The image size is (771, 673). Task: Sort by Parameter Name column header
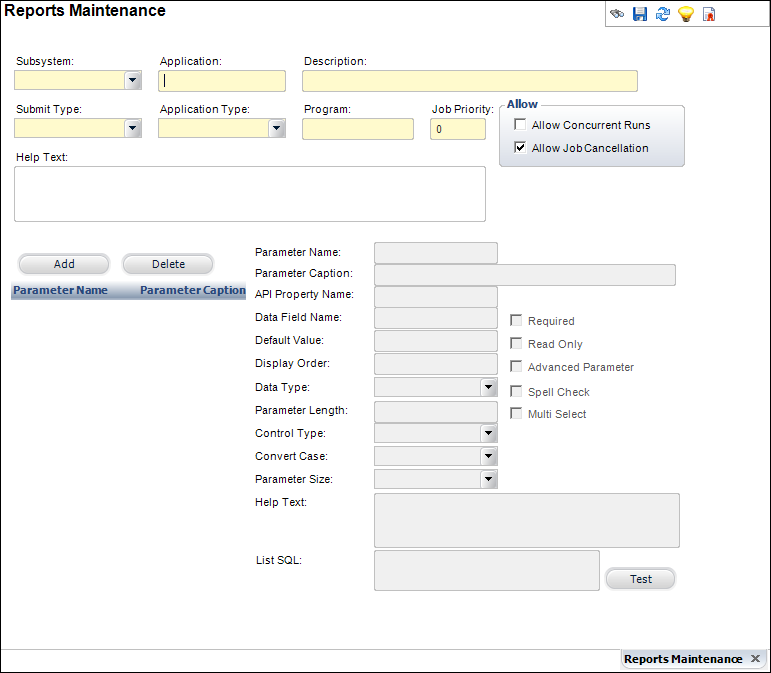click(60, 290)
